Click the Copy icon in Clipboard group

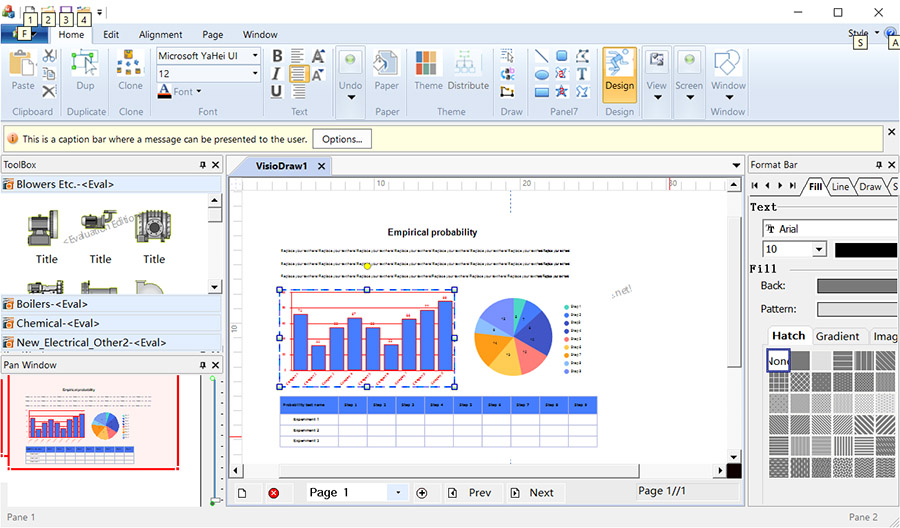coord(49,73)
